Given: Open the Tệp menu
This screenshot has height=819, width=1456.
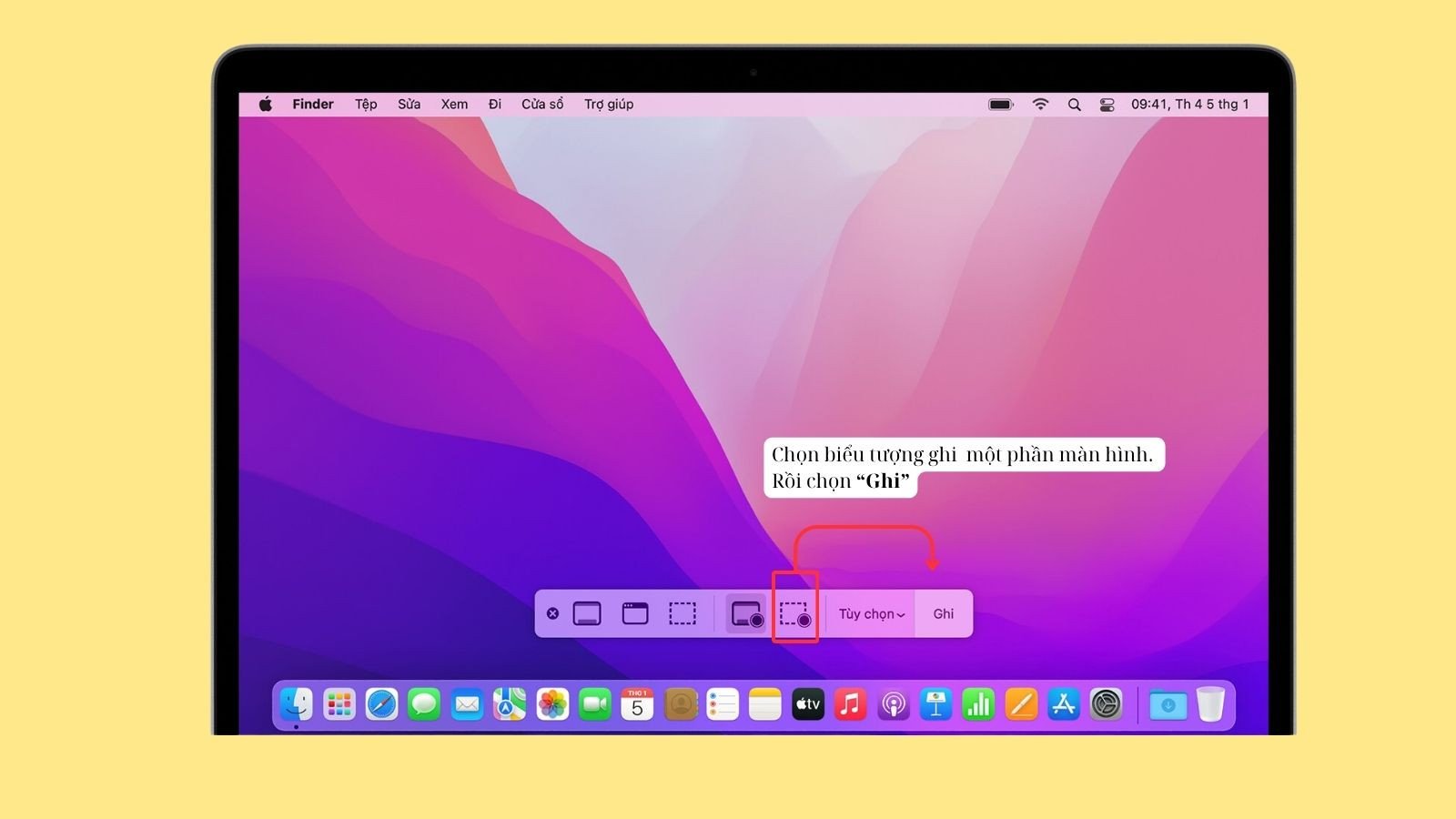Looking at the screenshot, I should pyautogui.click(x=365, y=104).
